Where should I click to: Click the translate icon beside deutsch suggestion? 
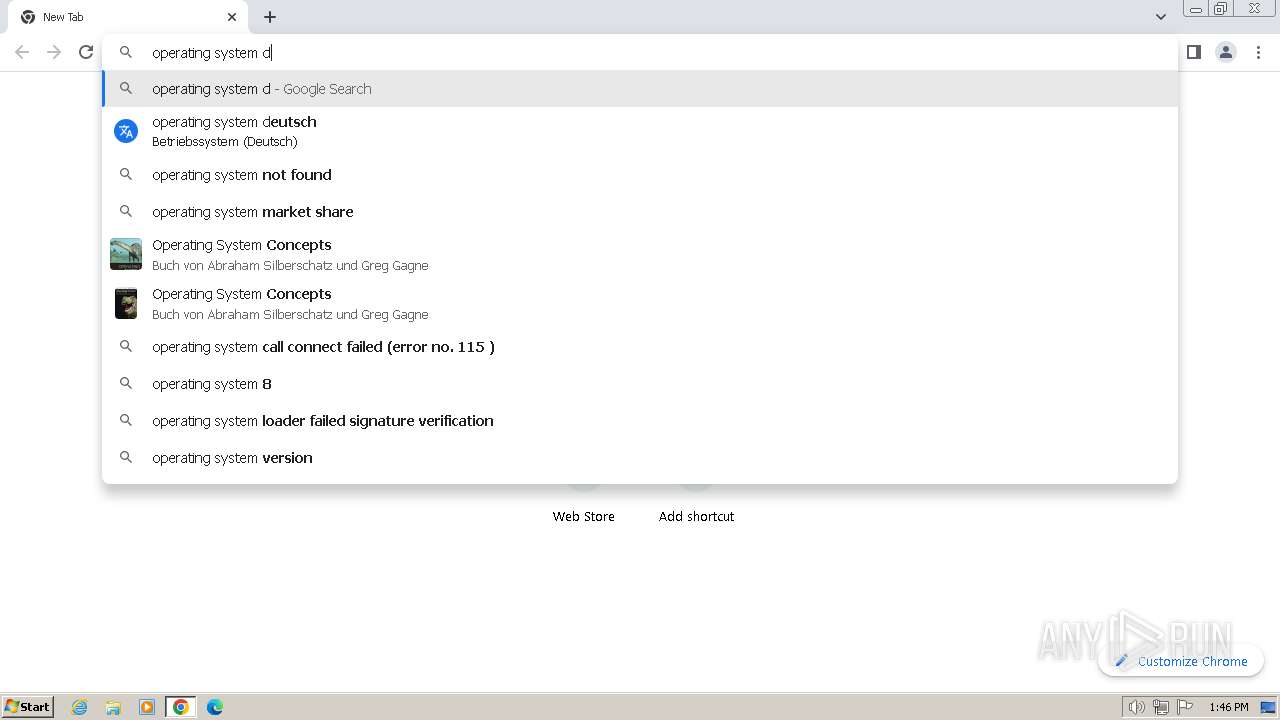coord(126,131)
